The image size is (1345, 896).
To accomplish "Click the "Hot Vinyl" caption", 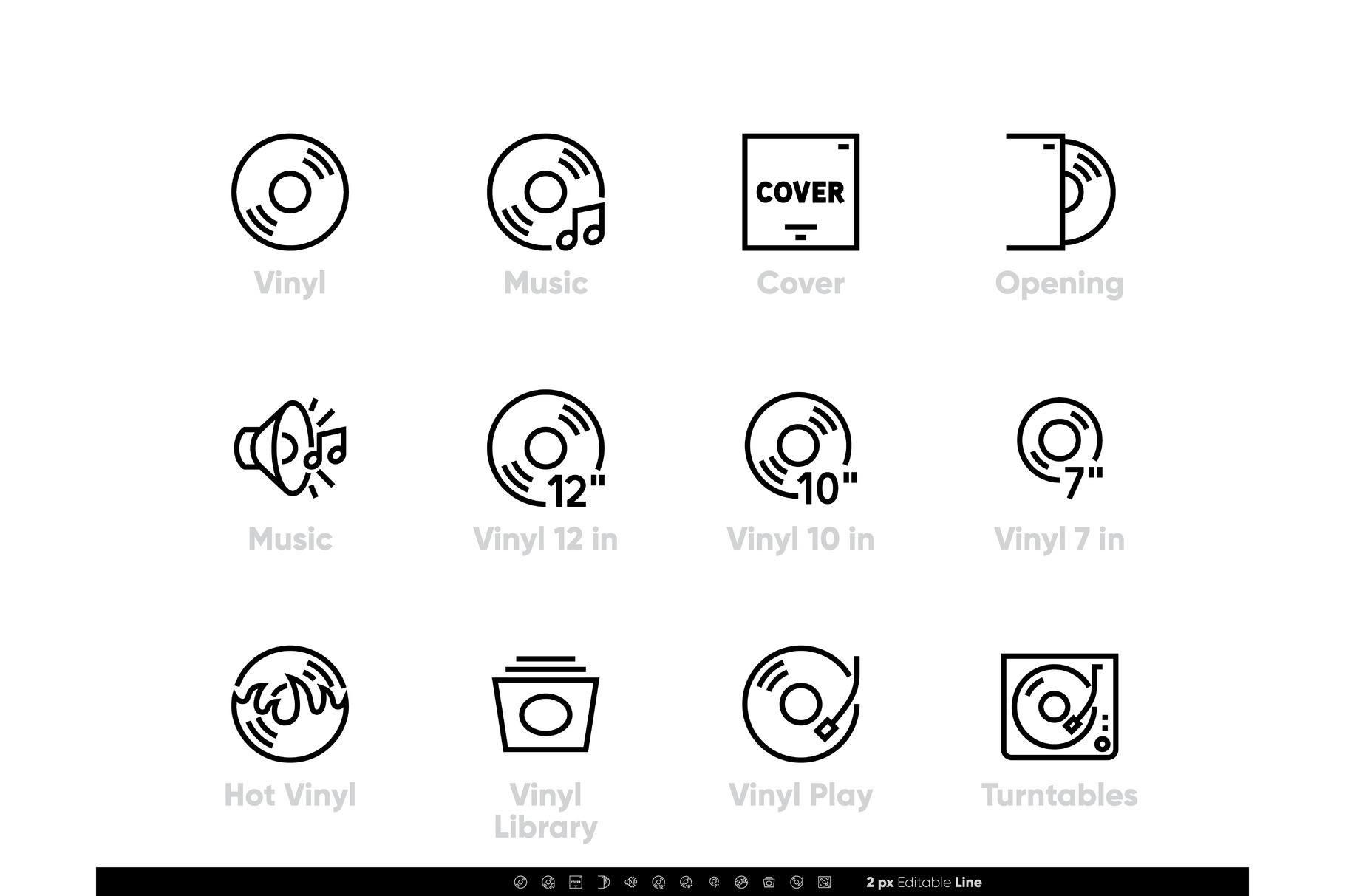I will [290, 796].
